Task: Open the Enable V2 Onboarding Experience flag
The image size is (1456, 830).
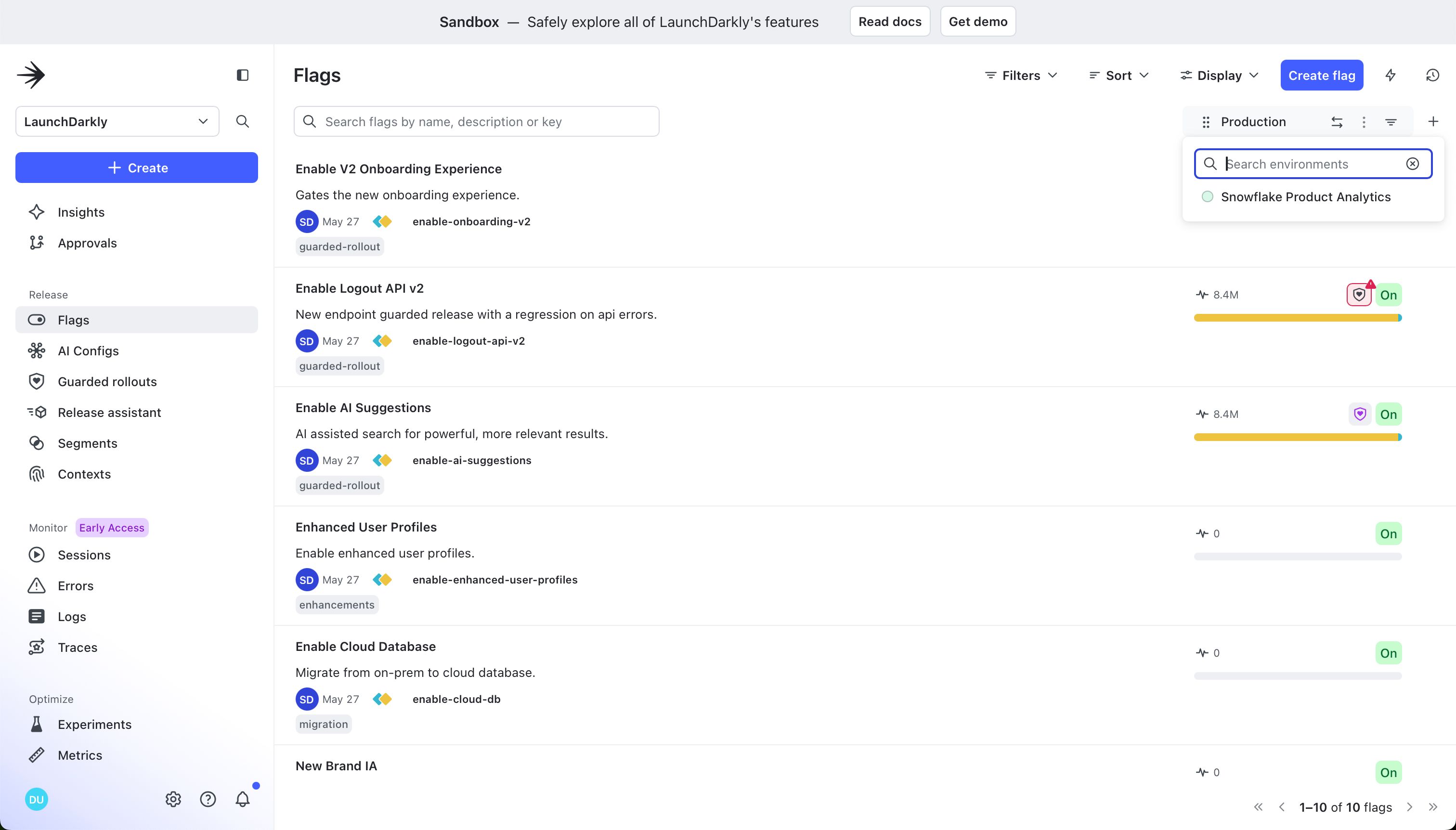Action: 399,169
